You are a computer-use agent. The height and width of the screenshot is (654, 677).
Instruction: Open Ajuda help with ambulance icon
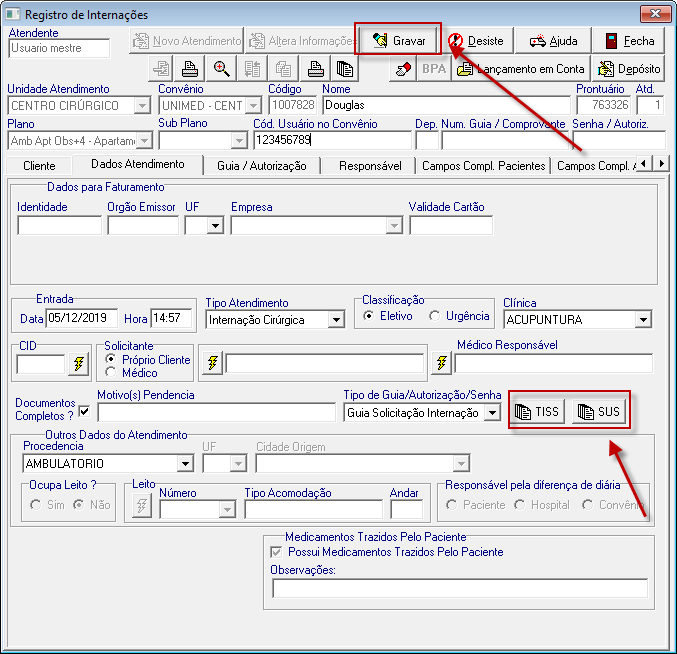point(553,41)
